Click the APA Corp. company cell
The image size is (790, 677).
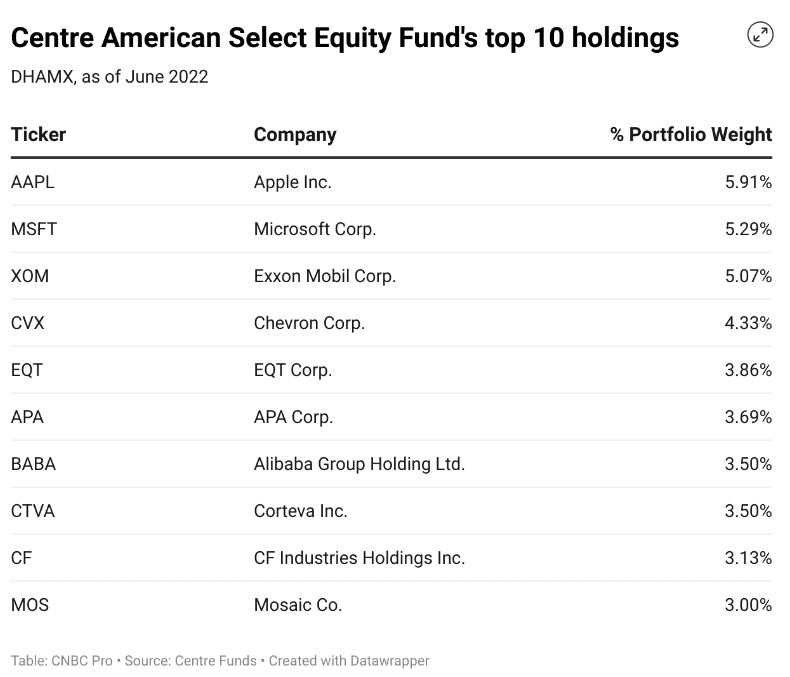click(x=293, y=417)
